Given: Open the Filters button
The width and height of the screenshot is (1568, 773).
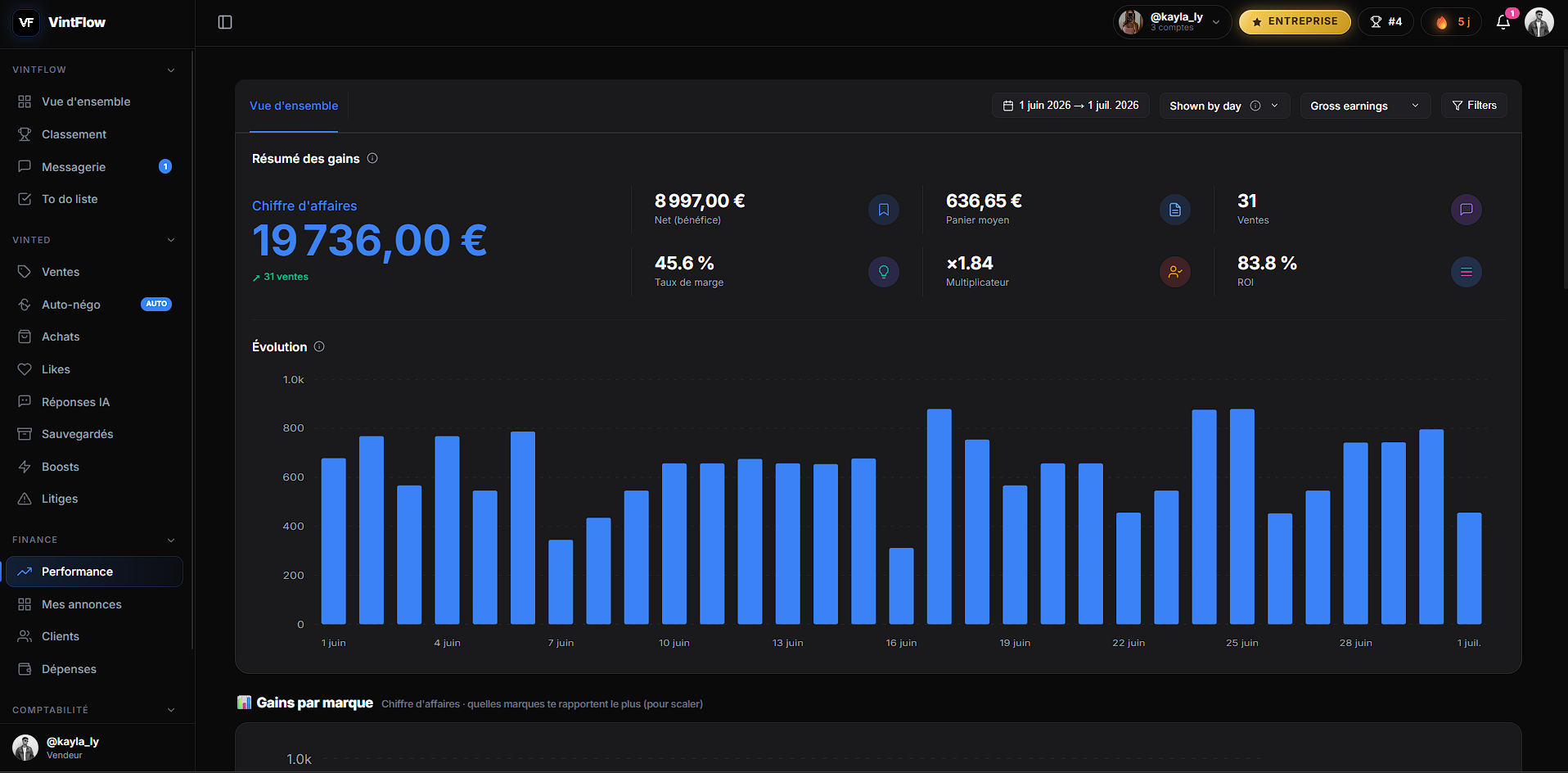Looking at the screenshot, I should coord(1474,106).
